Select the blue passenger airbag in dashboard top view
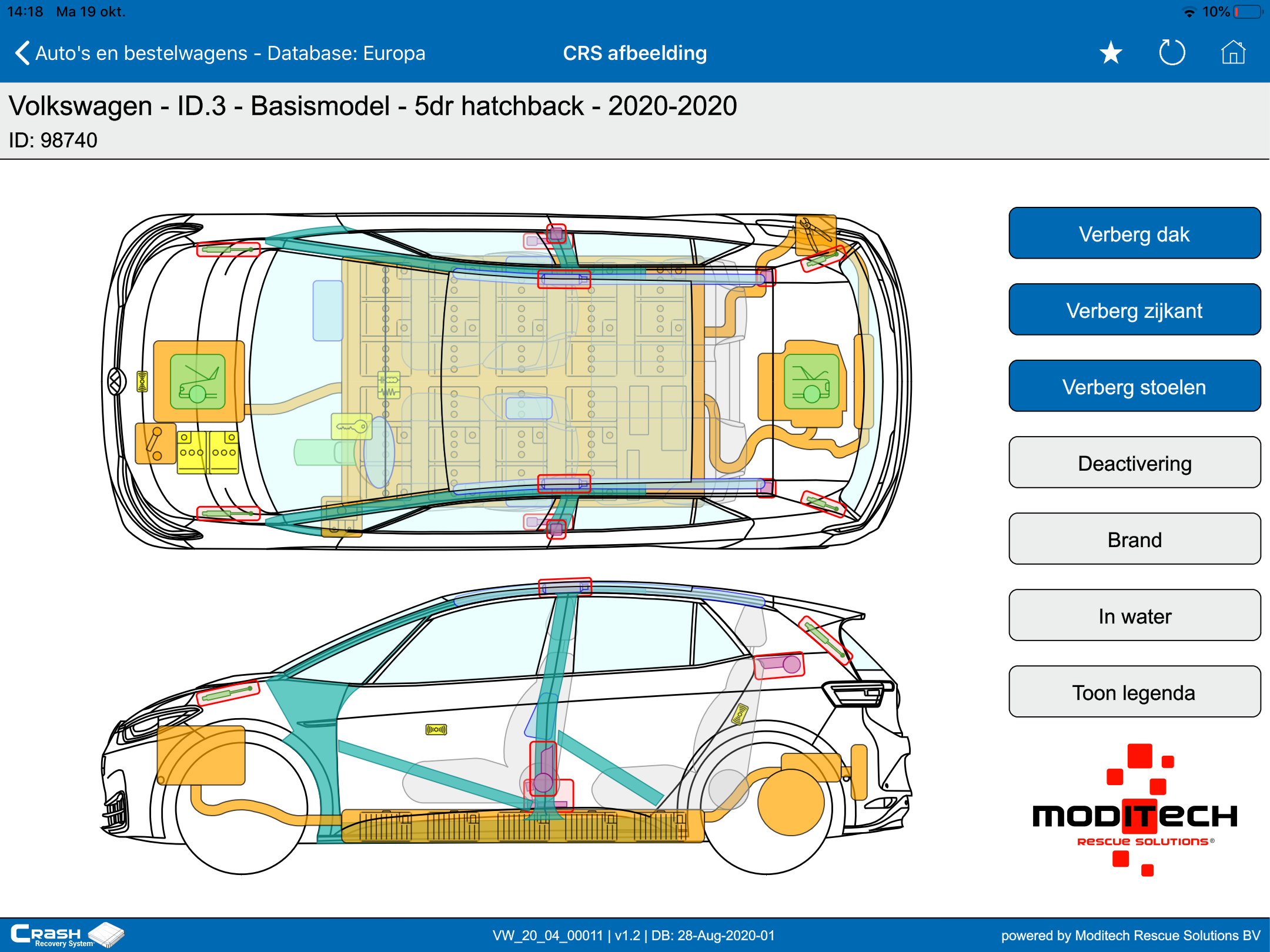 [x=327, y=310]
